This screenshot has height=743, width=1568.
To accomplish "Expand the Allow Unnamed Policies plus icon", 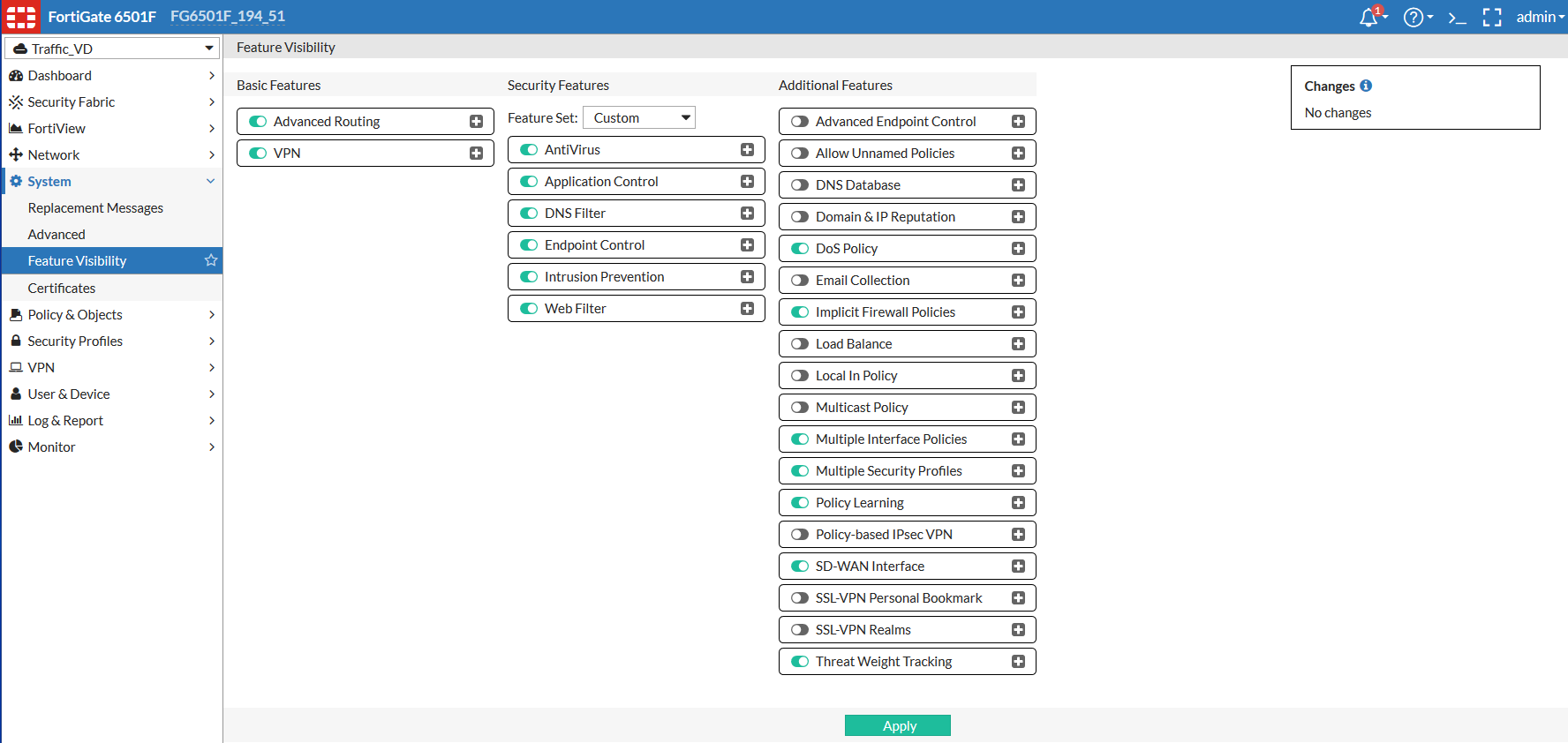I will 1018,154.
